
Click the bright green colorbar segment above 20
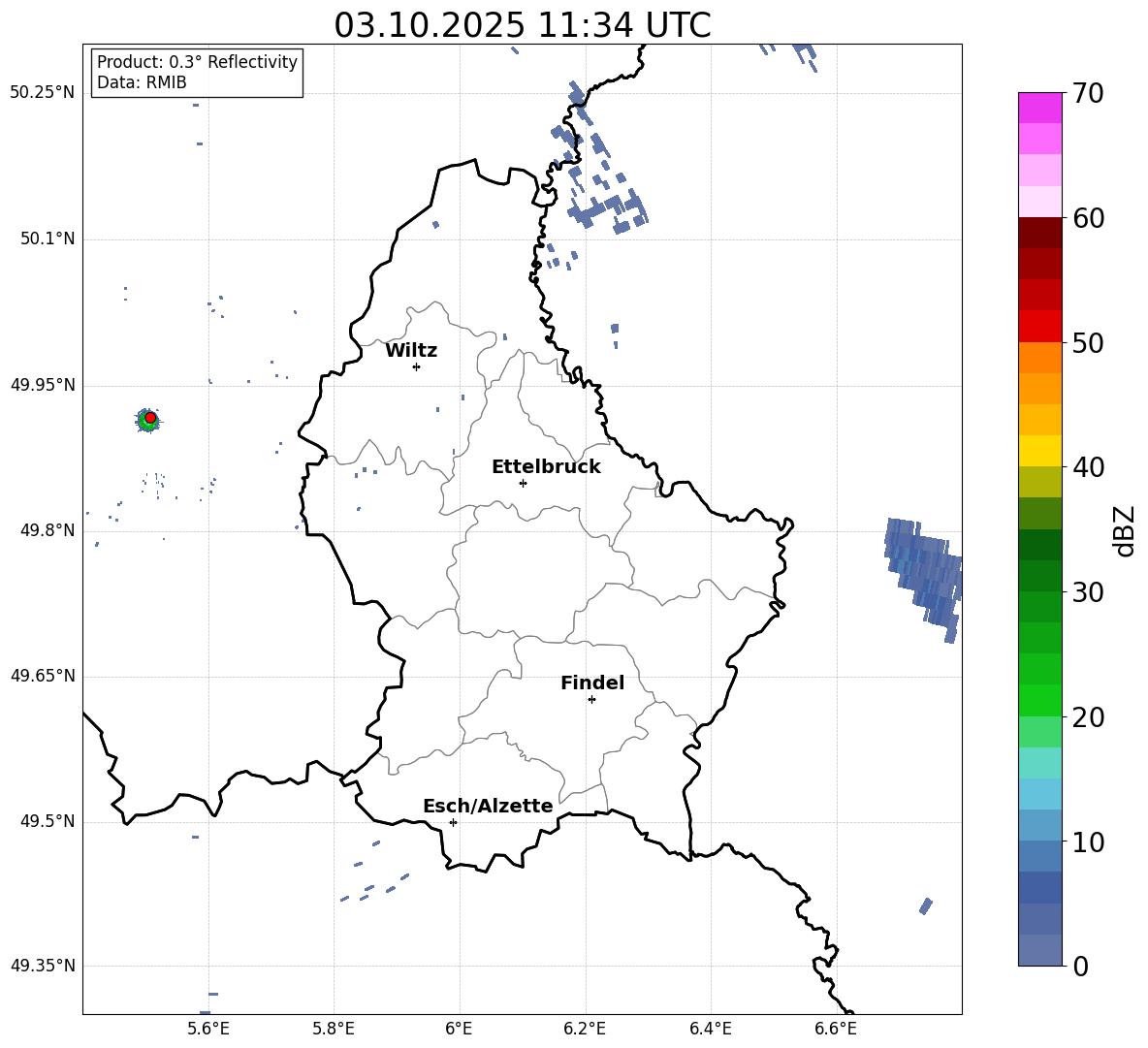coord(1039,700)
